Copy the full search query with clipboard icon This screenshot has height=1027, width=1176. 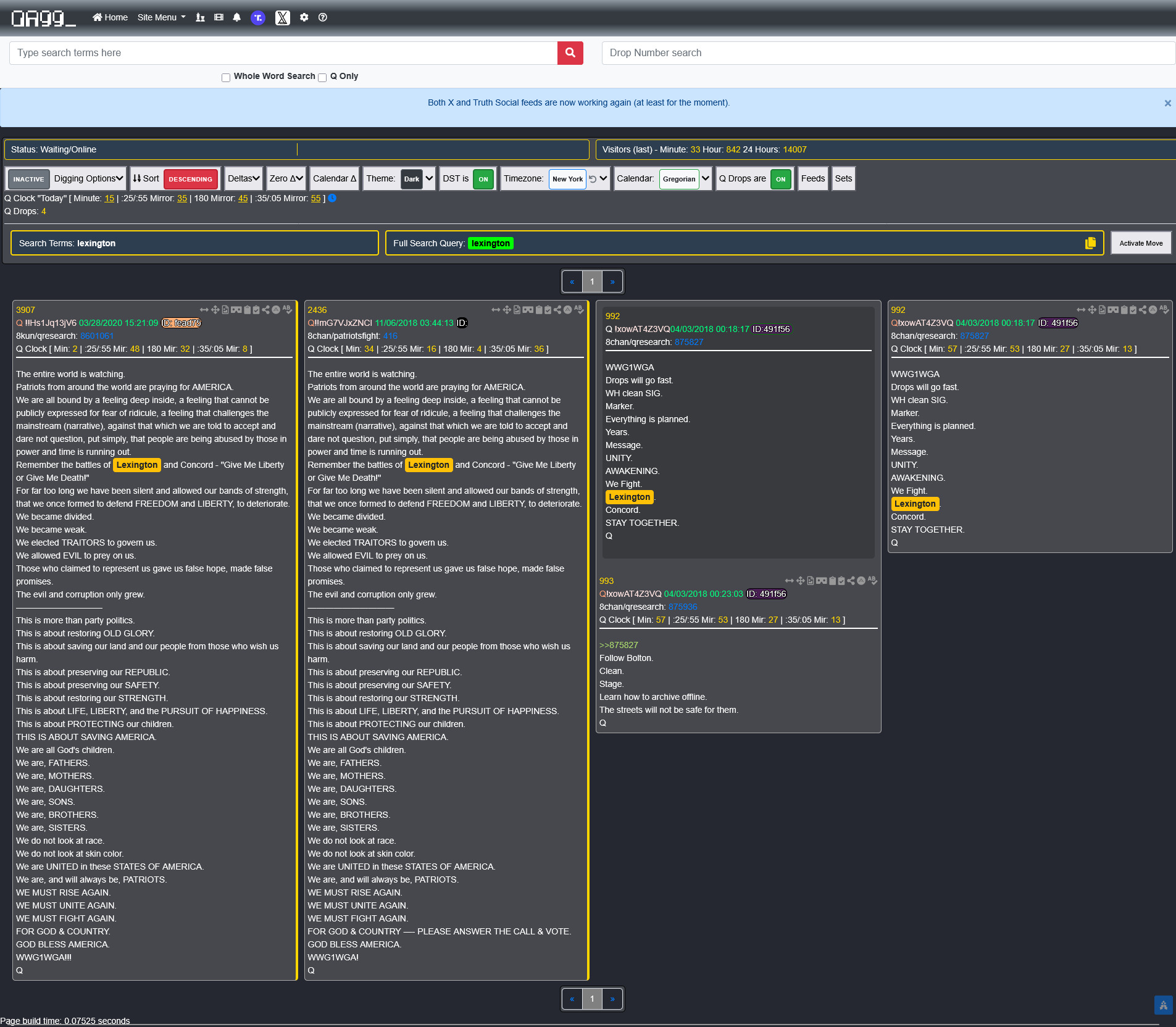coord(1090,243)
